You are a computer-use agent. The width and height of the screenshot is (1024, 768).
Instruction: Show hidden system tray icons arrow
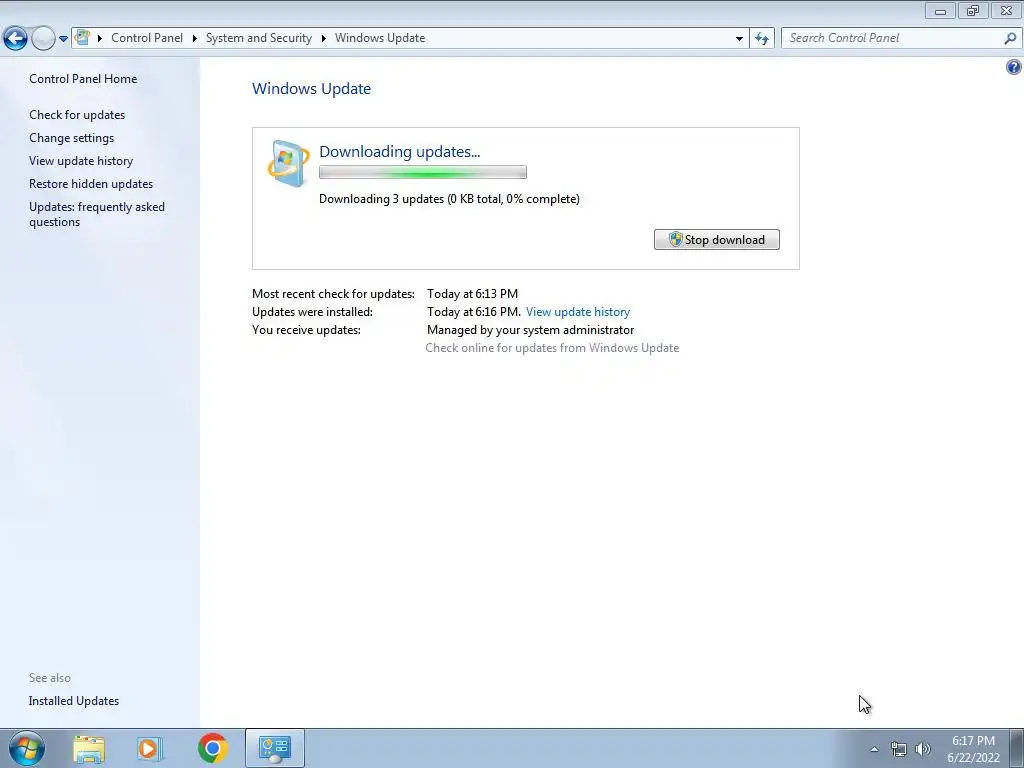(x=874, y=749)
